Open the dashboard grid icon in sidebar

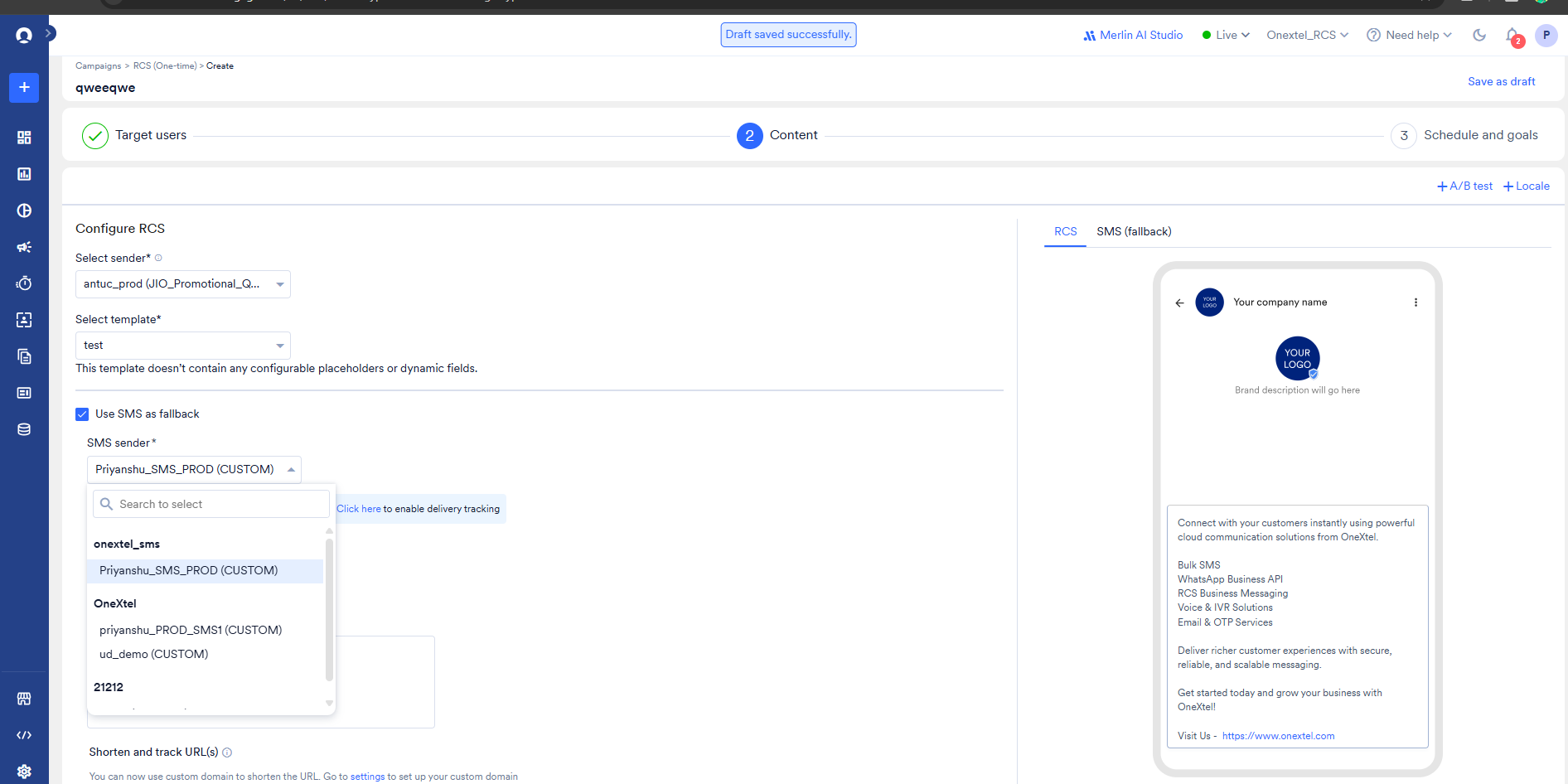[x=24, y=138]
